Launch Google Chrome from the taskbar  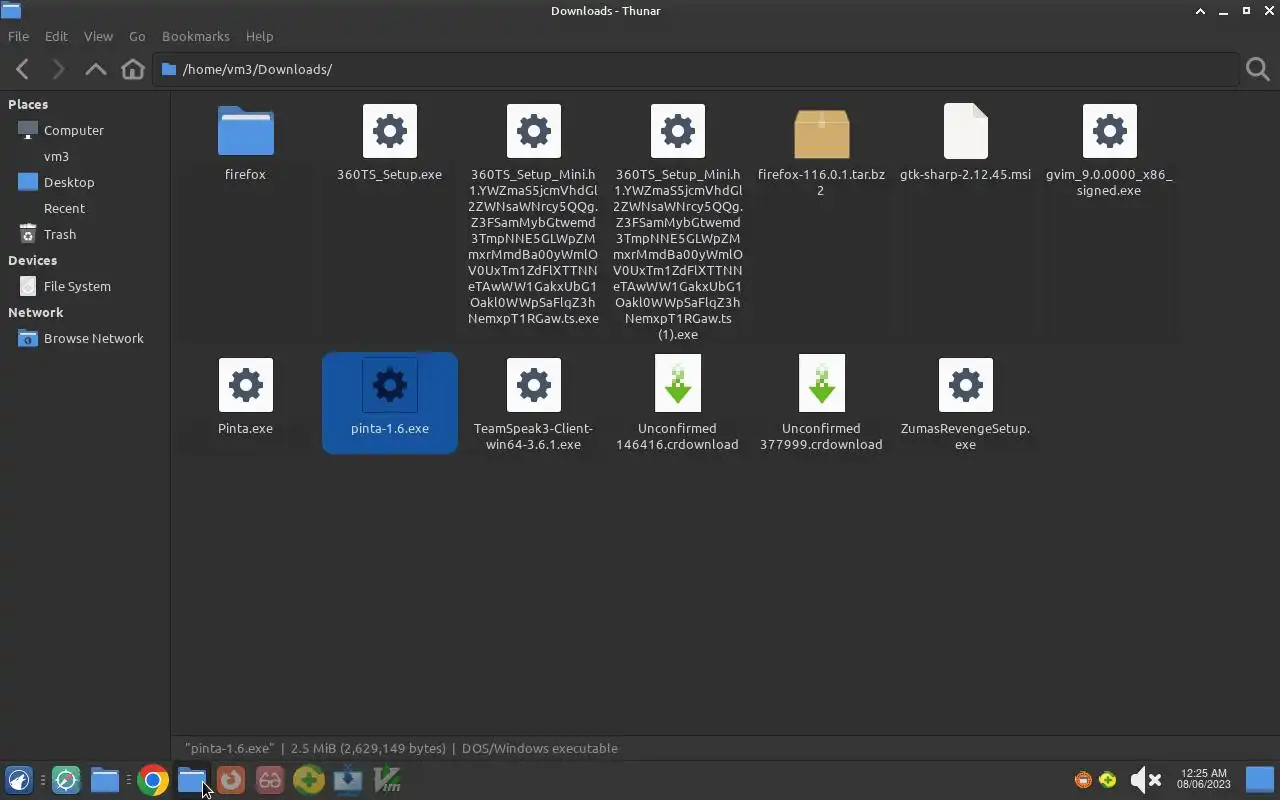tap(153, 780)
